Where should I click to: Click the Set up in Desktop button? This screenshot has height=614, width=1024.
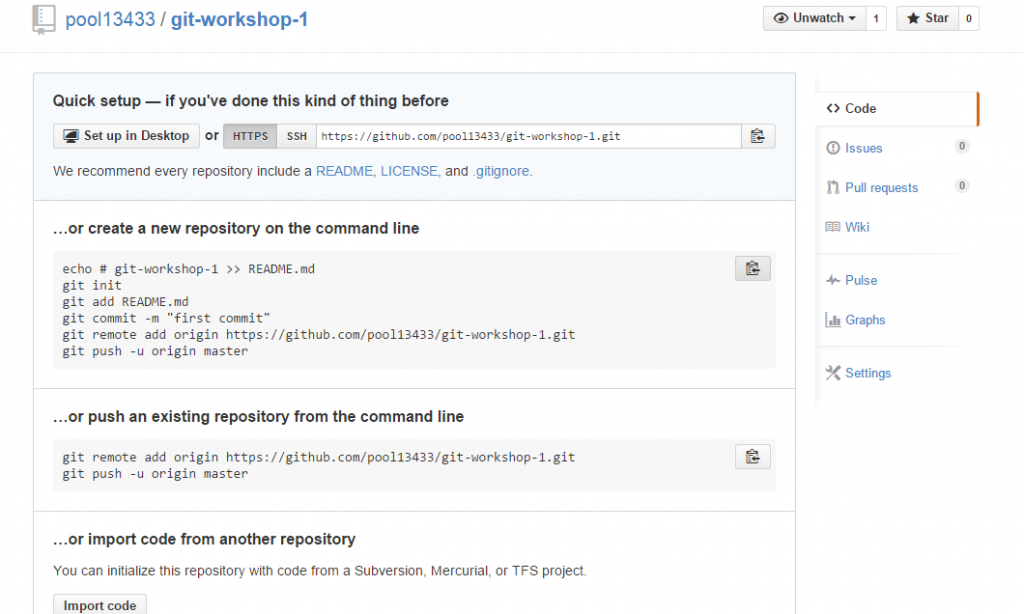coord(126,136)
